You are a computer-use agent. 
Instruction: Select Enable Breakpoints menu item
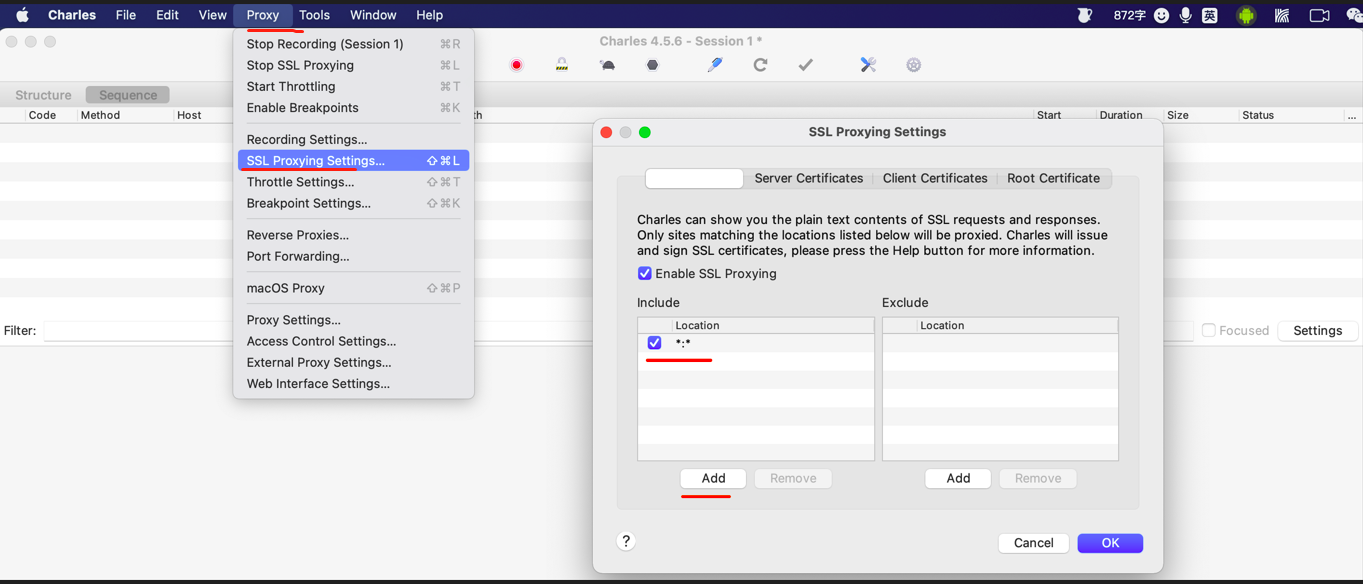point(353,108)
